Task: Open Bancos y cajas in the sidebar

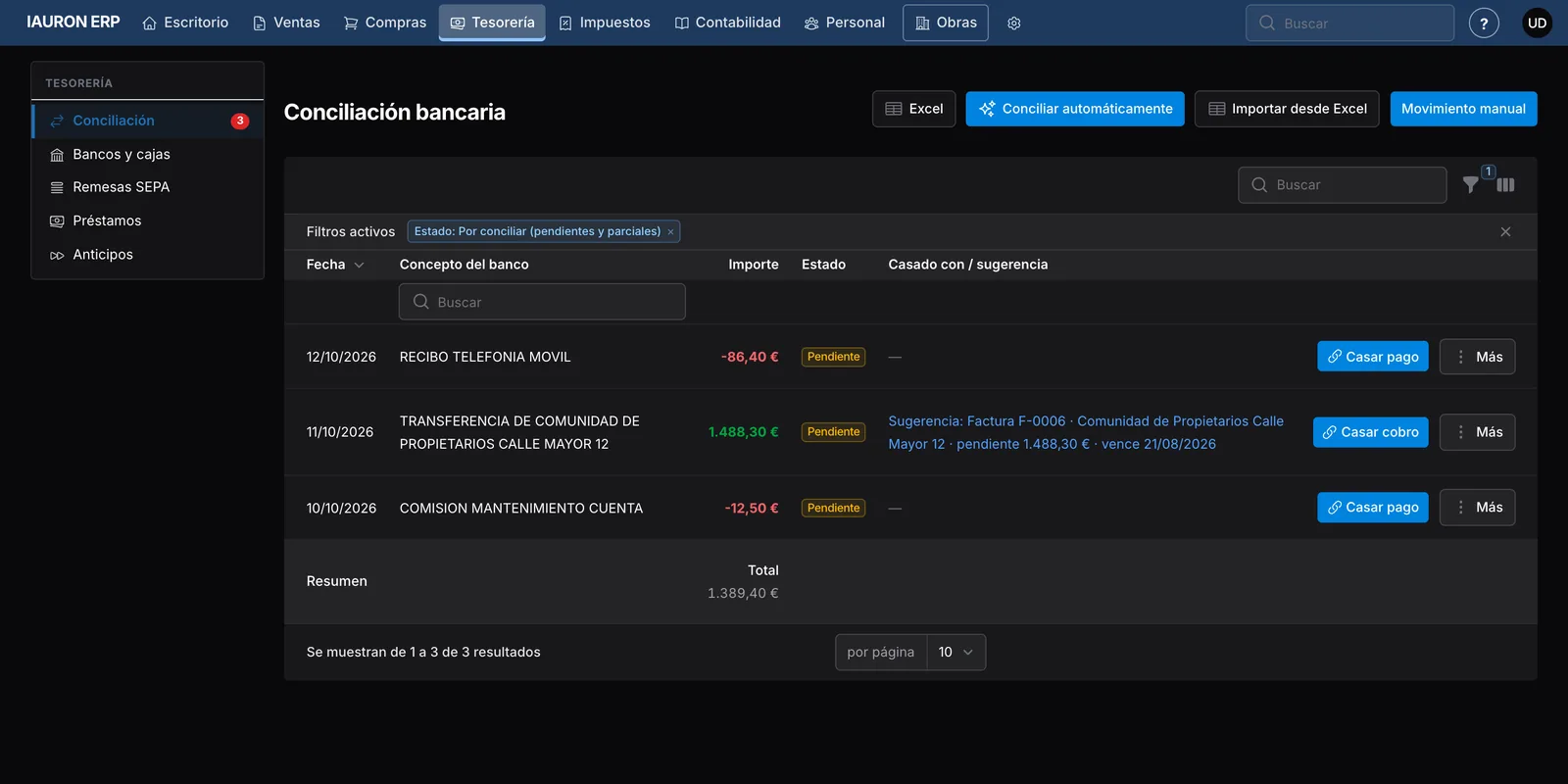Action: tap(148, 154)
